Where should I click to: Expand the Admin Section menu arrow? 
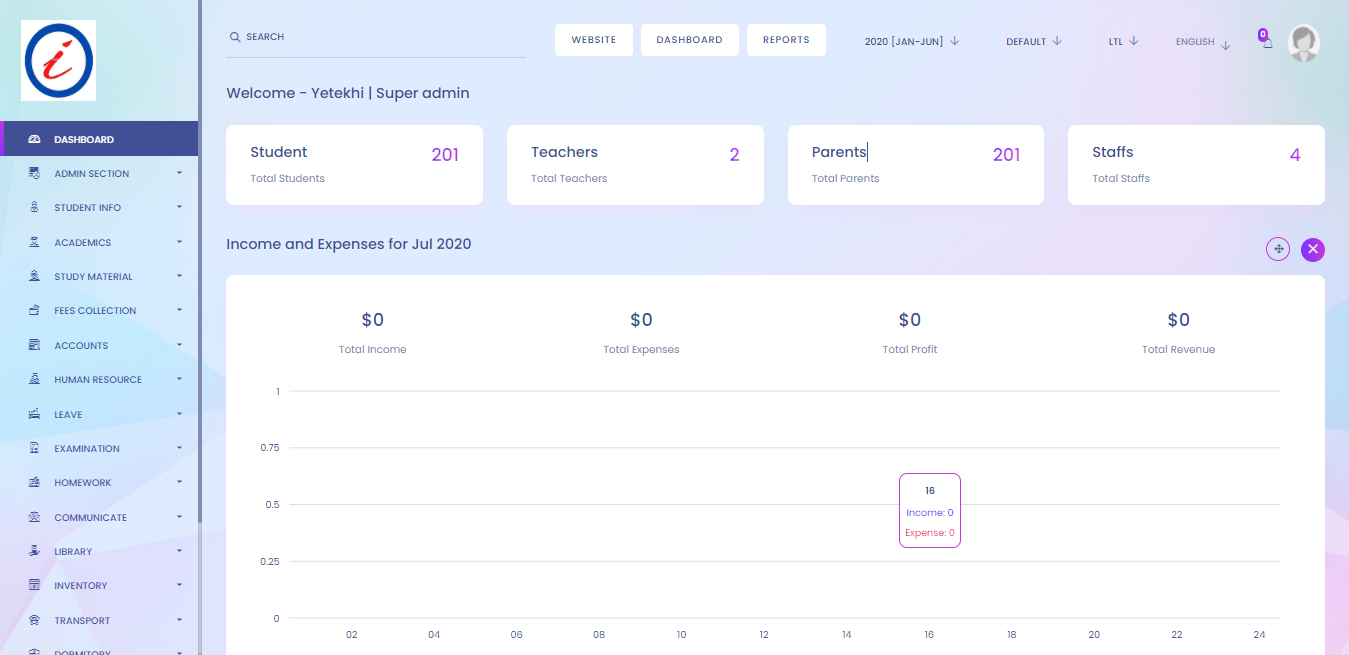(x=179, y=173)
